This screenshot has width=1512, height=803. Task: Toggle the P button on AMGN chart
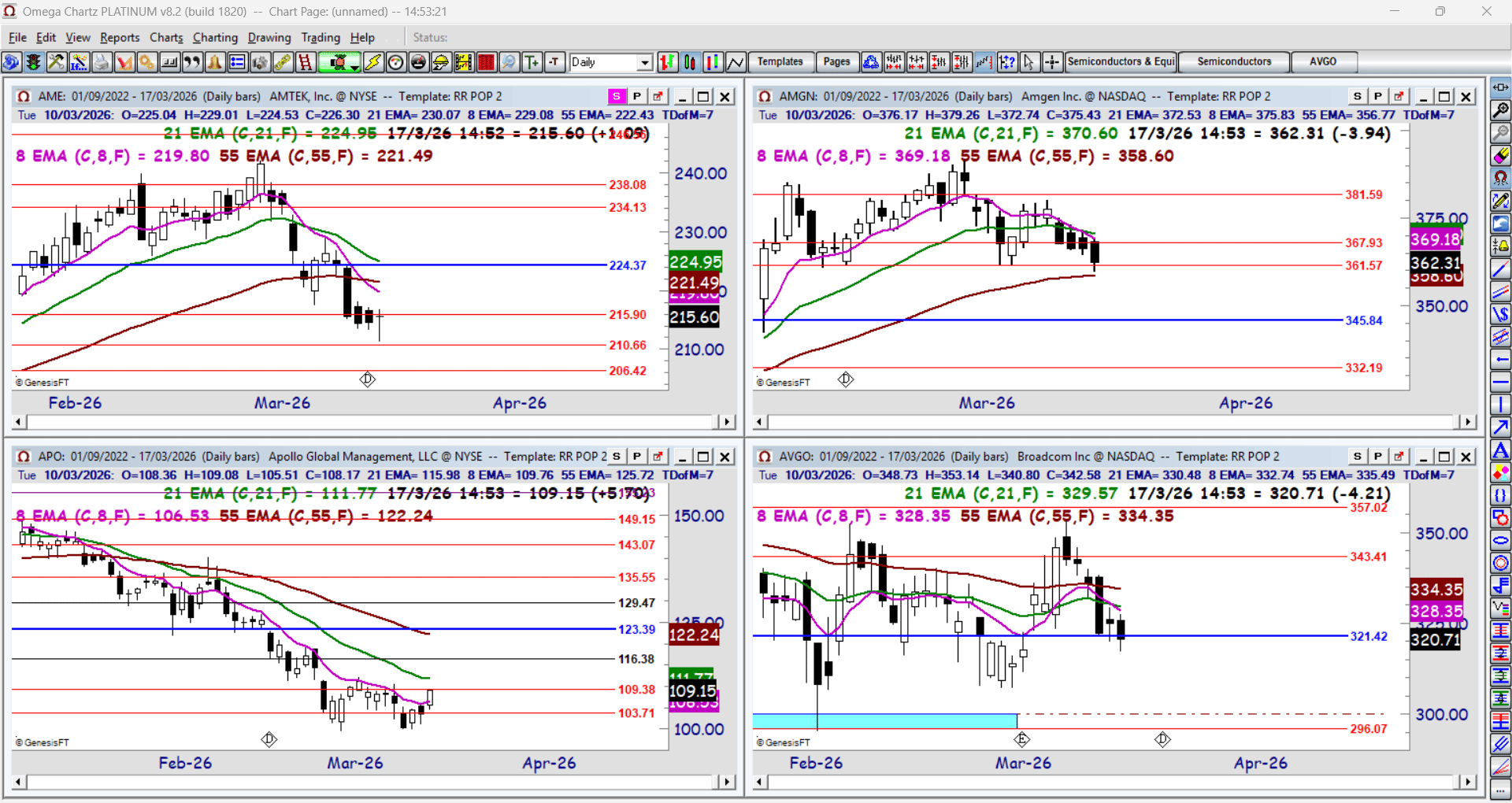(1378, 96)
